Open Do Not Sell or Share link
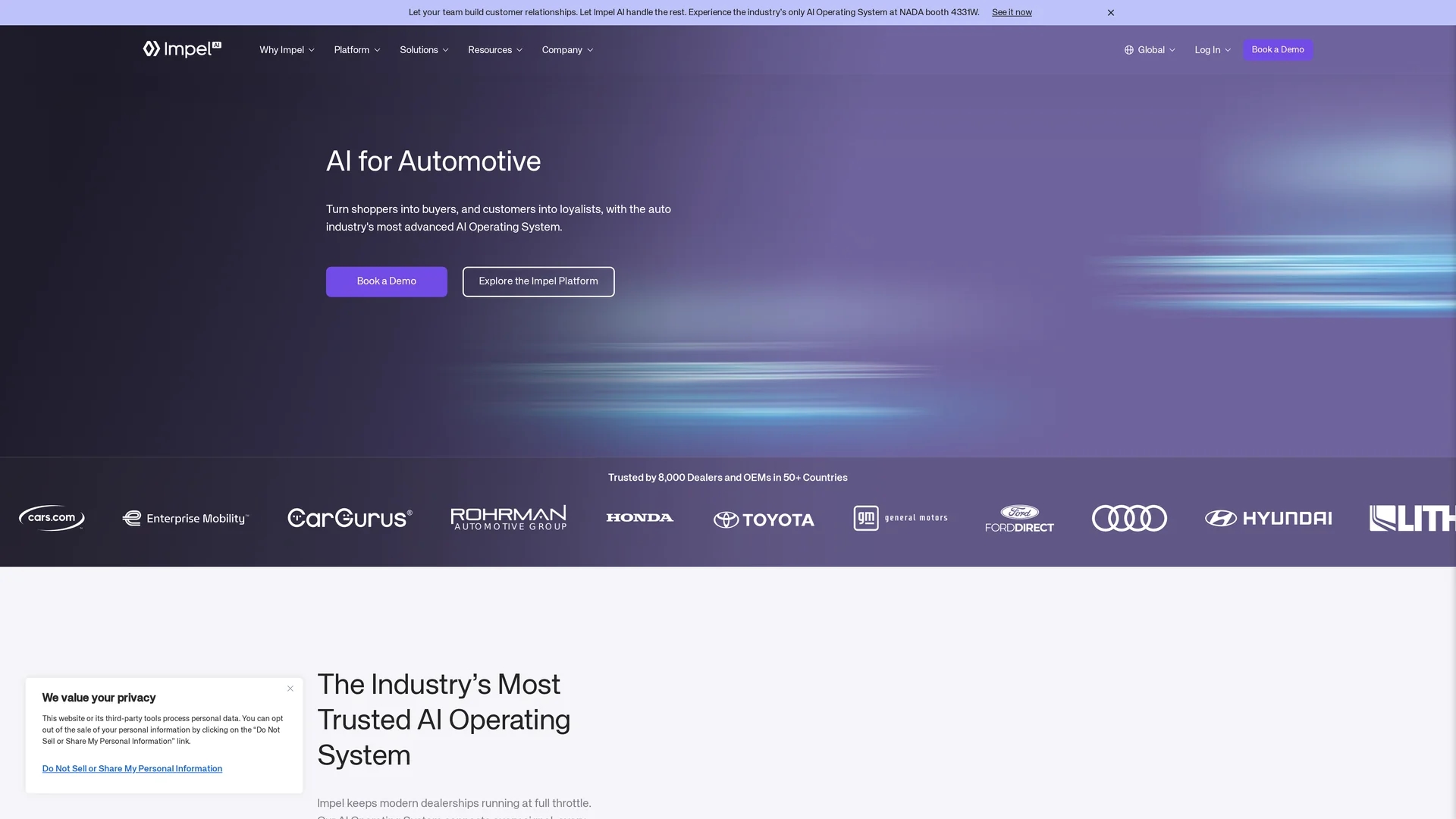Viewport: 1456px width, 819px height. tap(132, 769)
